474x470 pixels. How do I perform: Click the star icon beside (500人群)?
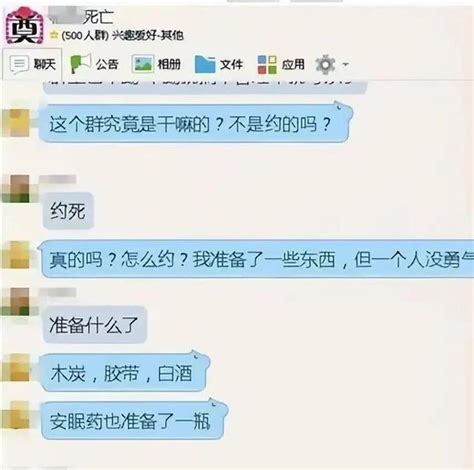click(54, 35)
